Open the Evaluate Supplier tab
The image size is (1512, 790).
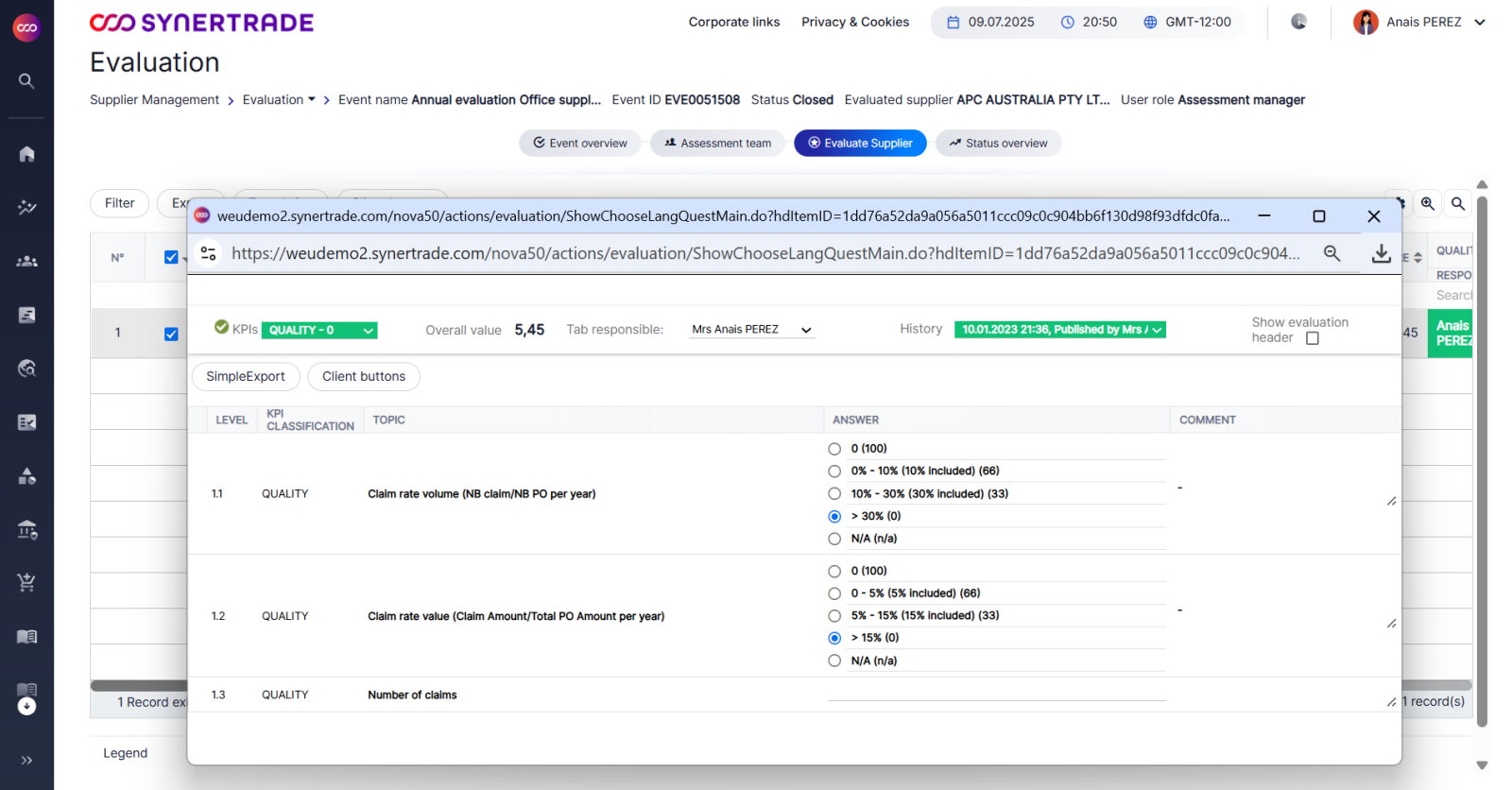click(860, 144)
